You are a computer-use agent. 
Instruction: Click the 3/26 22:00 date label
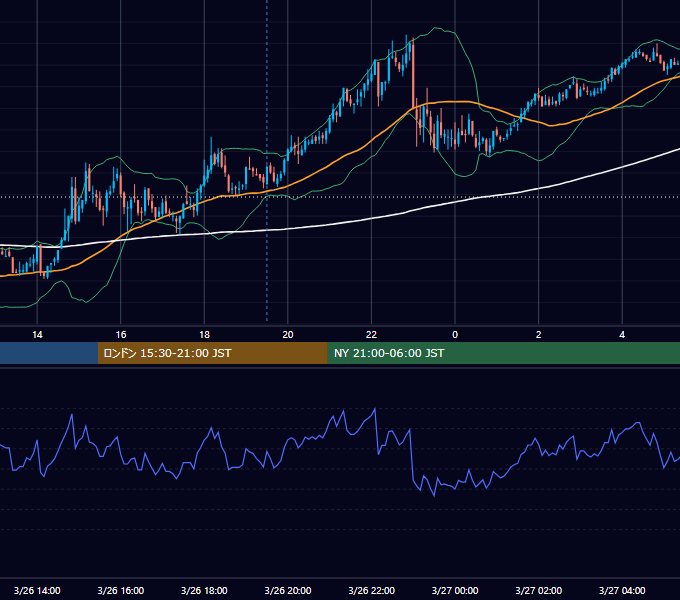click(x=372, y=590)
